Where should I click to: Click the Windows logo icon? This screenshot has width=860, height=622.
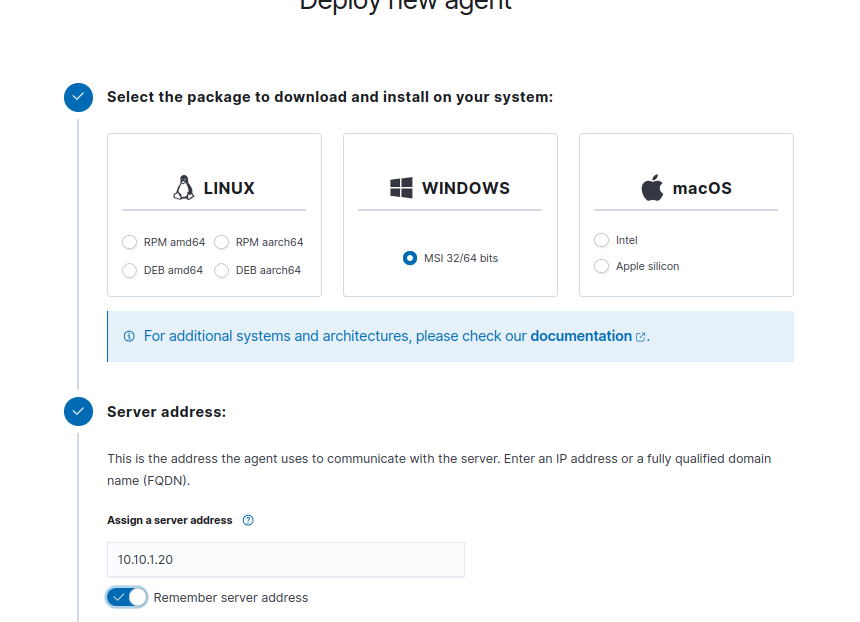[x=401, y=188]
